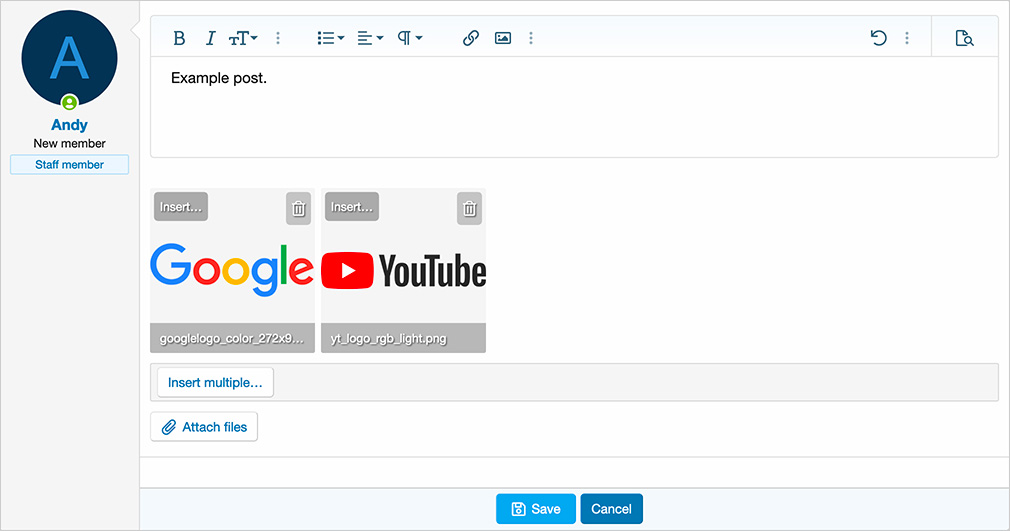Undo the last edit
This screenshot has height=531, width=1010.
[x=879, y=39]
